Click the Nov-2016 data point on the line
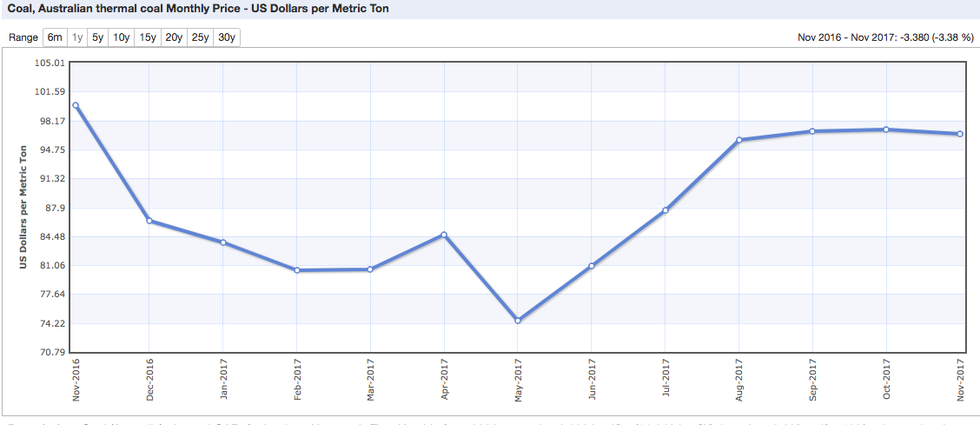980x425 pixels. 76,105
